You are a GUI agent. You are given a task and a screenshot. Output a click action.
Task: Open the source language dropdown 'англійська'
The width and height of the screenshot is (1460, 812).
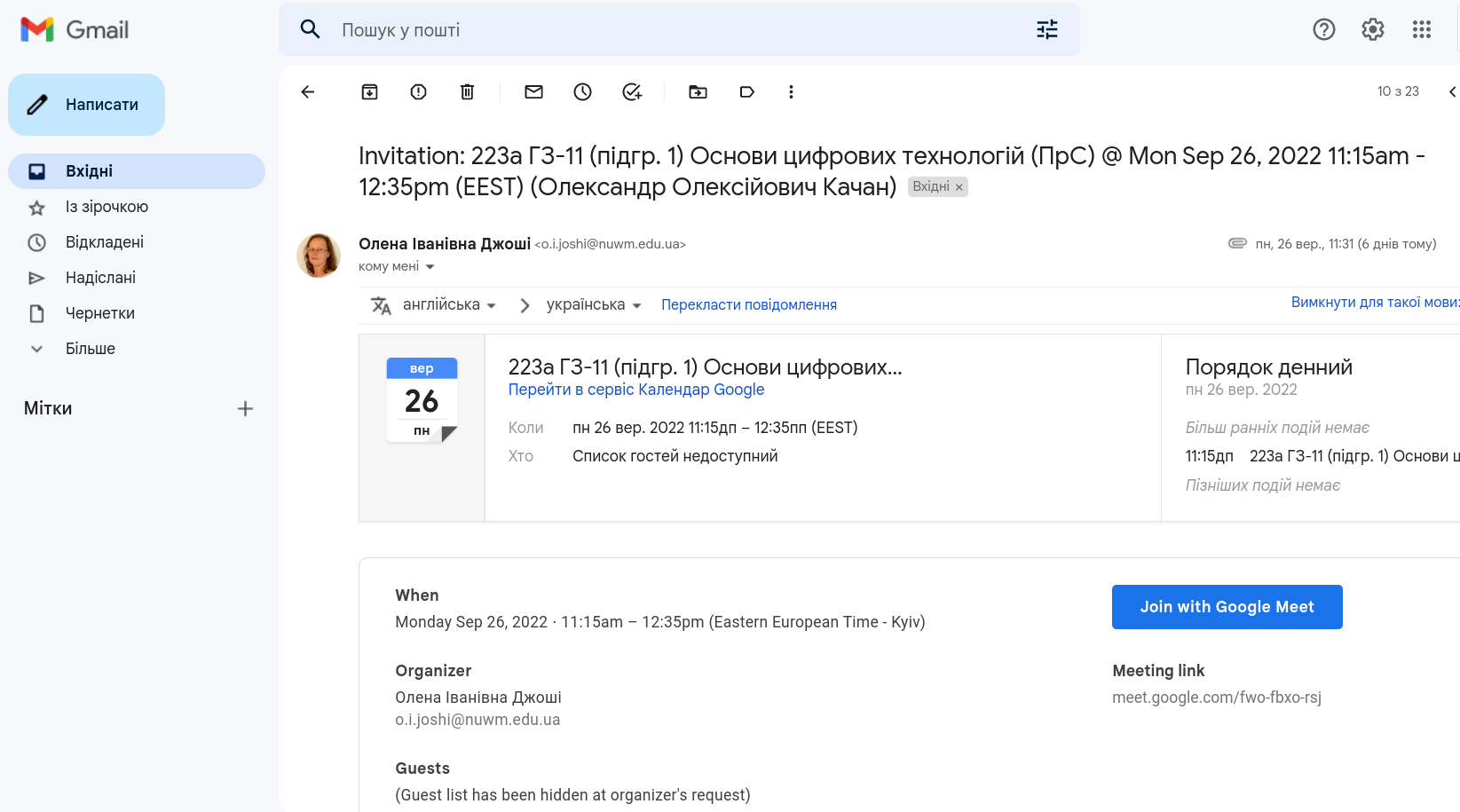coord(448,304)
